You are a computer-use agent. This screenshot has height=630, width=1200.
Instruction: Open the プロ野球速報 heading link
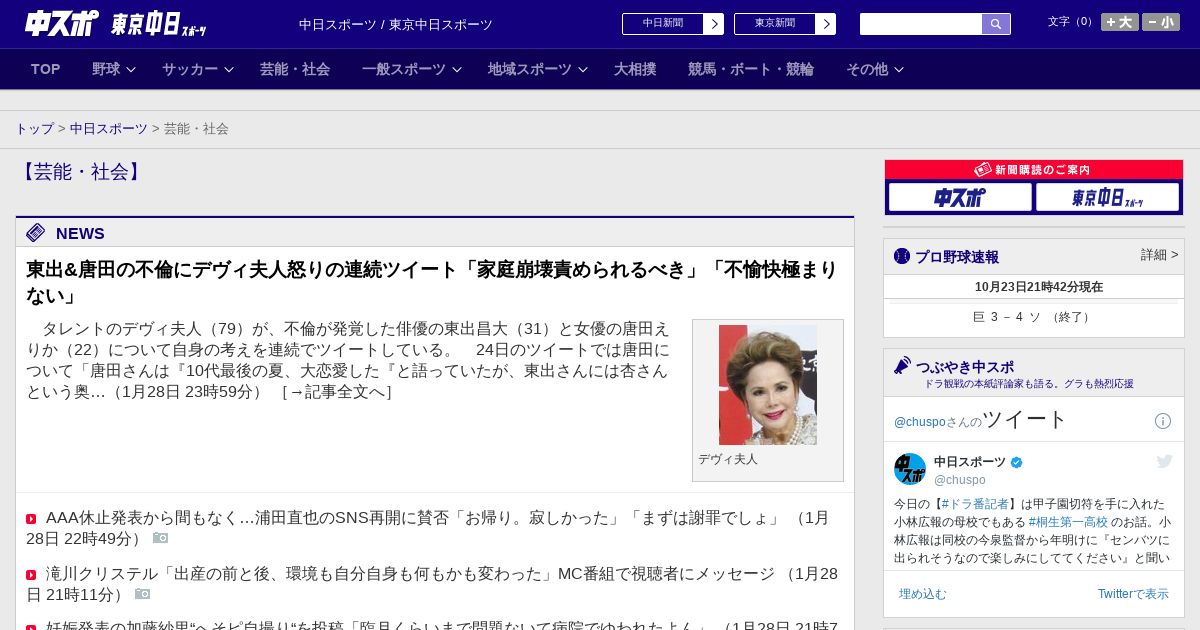coord(957,256)
